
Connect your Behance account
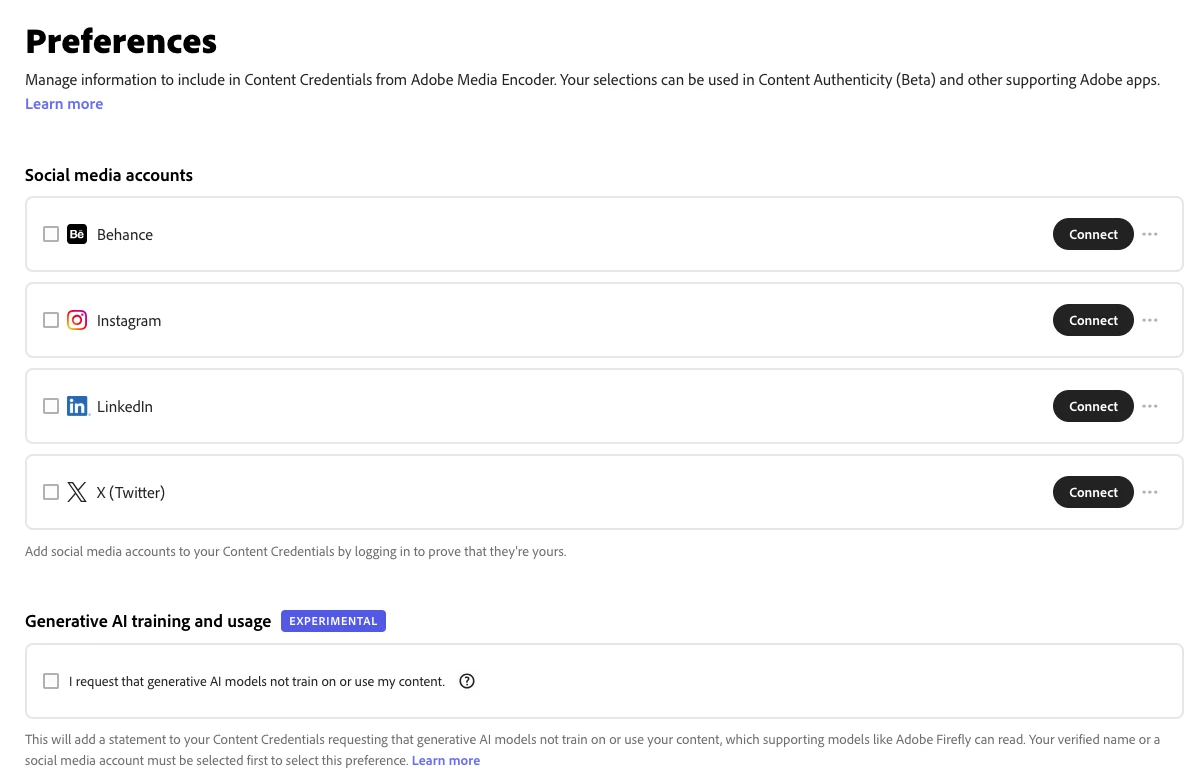click(x=1093, y=234)
